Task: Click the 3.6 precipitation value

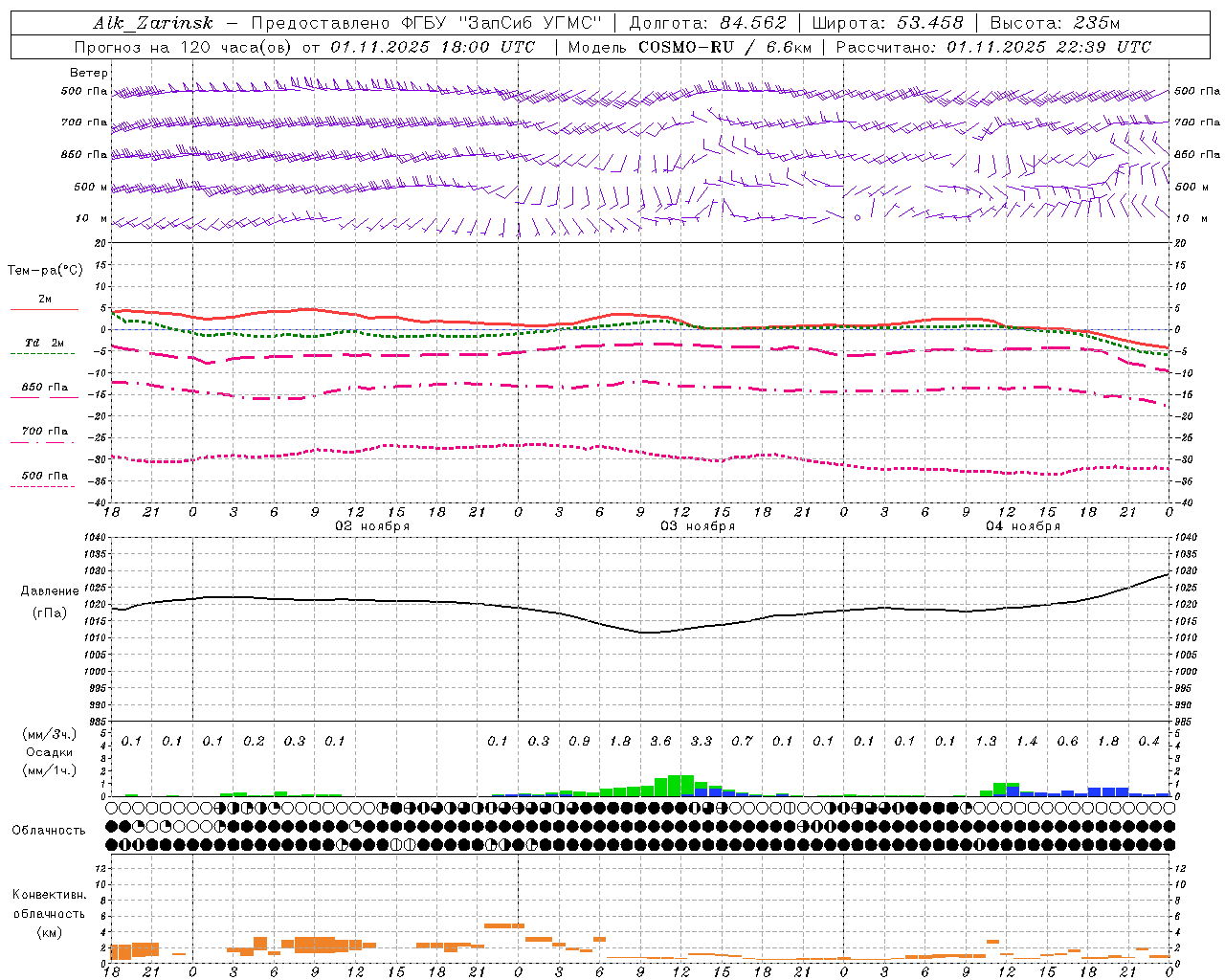Action: 660,741
